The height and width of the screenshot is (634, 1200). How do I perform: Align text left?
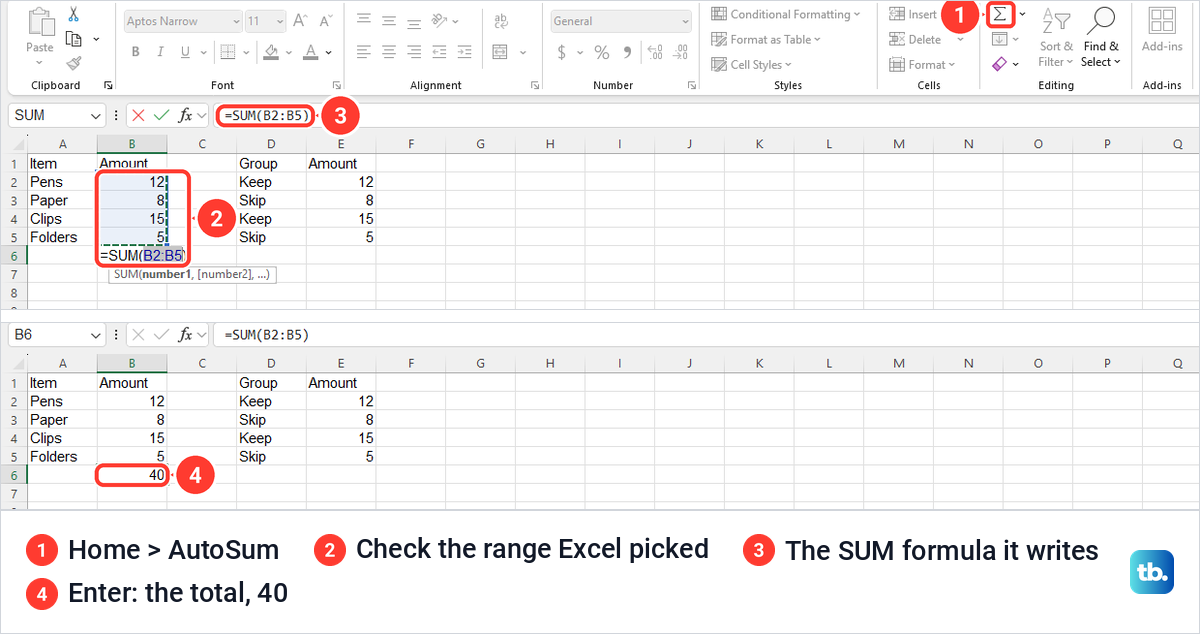364,52
